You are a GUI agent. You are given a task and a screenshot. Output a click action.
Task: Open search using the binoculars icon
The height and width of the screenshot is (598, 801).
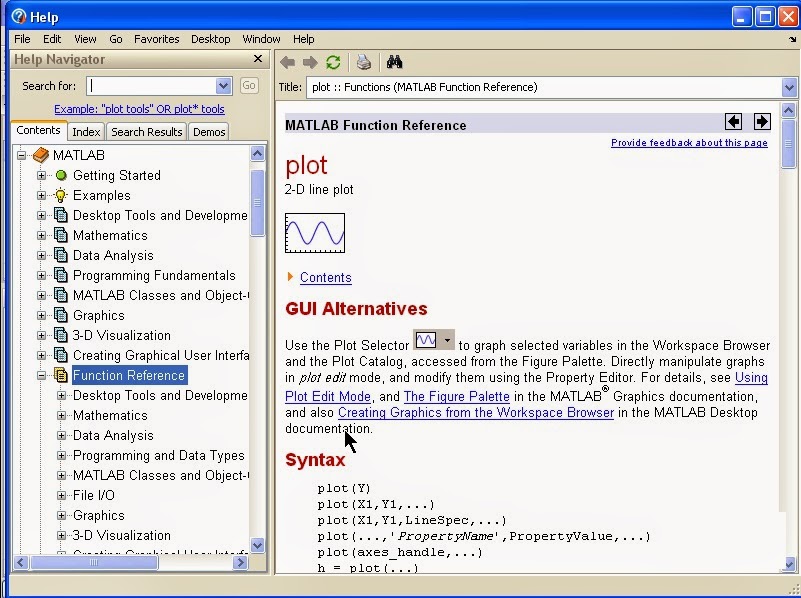[x=393, y=61]
